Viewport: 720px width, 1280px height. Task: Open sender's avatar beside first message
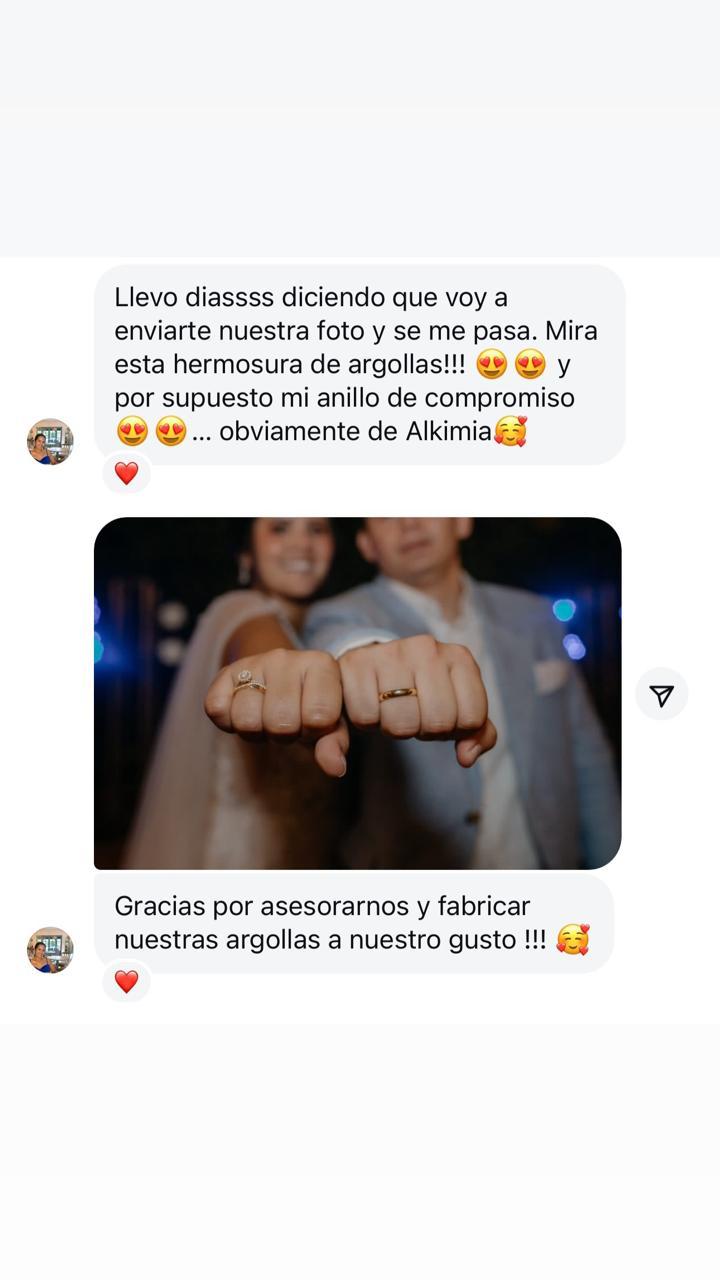50,442
